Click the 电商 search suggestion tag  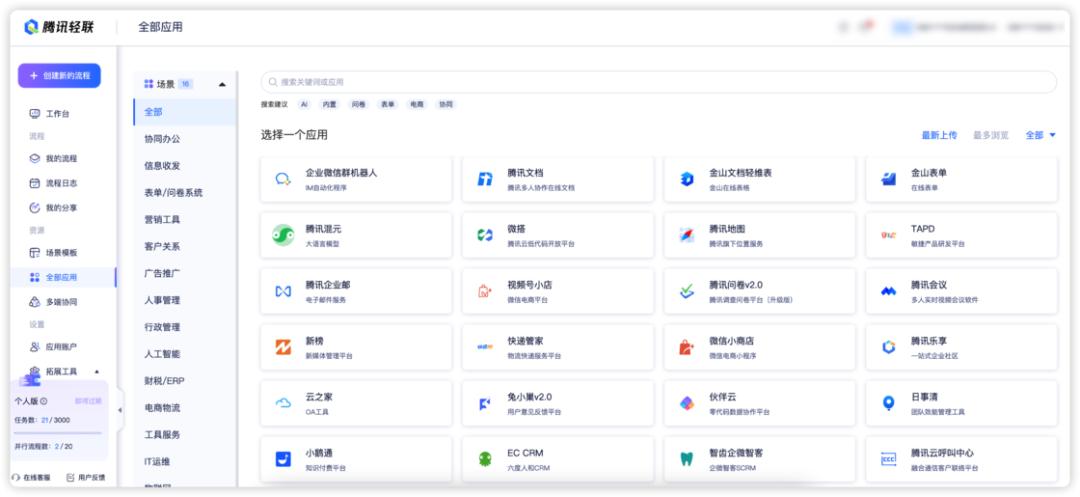pos(417,105)
